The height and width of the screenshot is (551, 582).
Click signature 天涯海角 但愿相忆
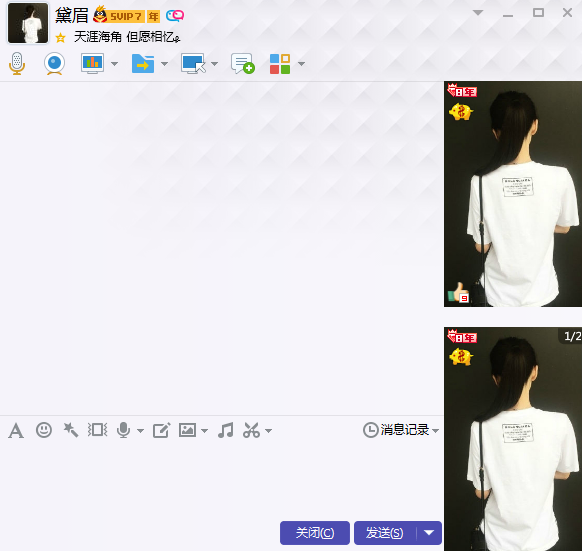tap(127, 37)
